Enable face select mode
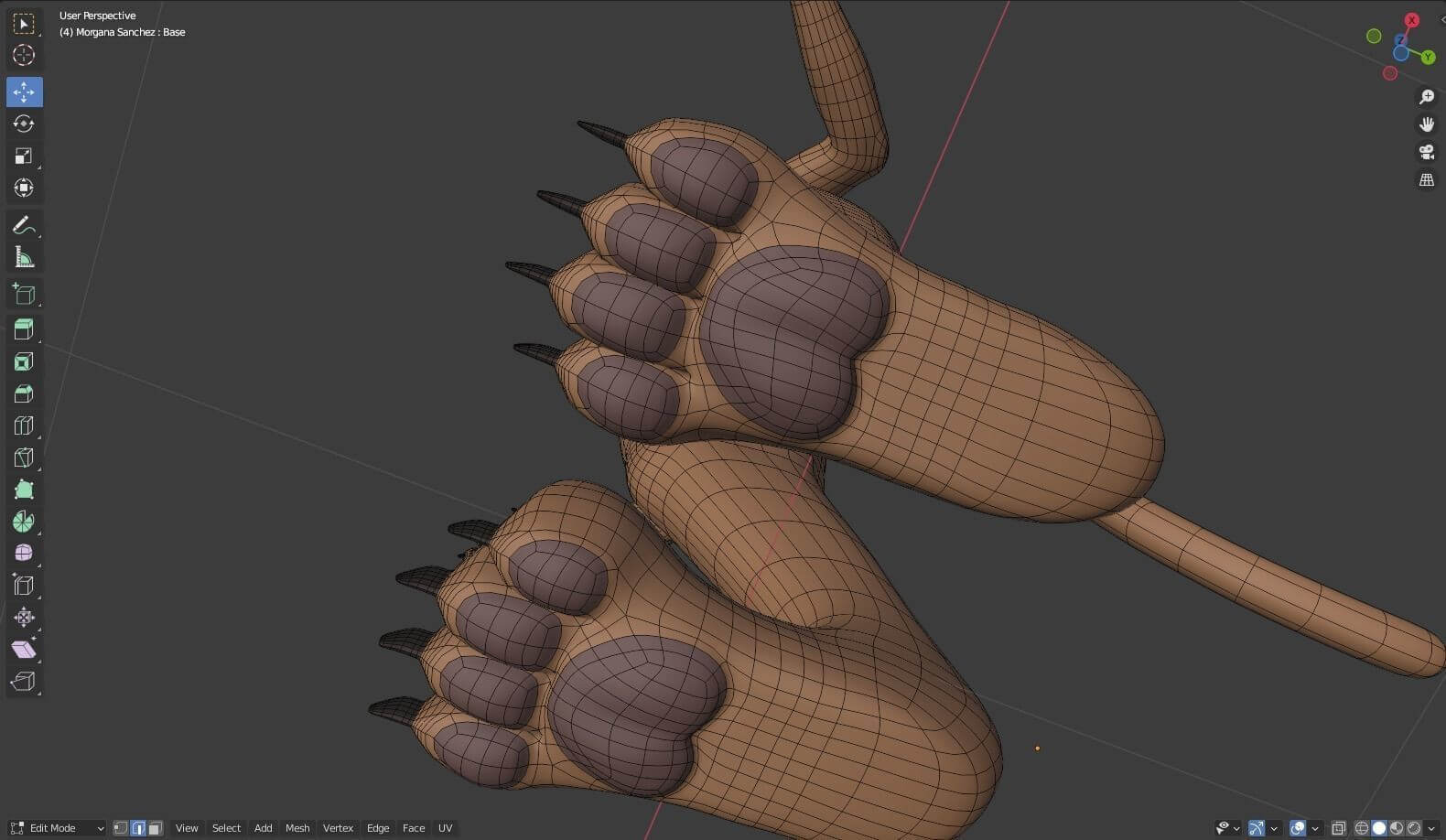This screenshot has height=840, width=1446. pos(155,828)
